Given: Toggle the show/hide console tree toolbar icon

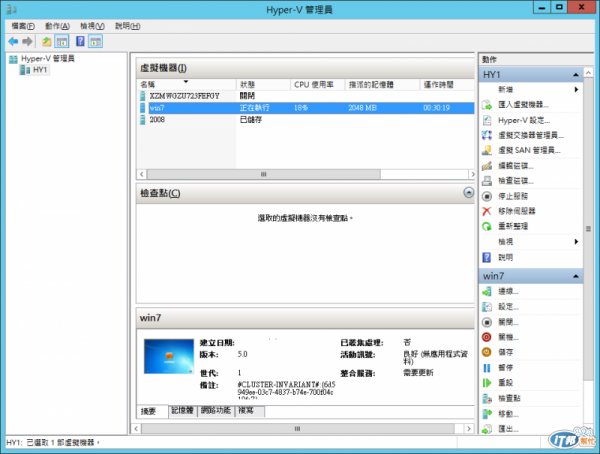Looking at the screenshot, I should 62,41.
